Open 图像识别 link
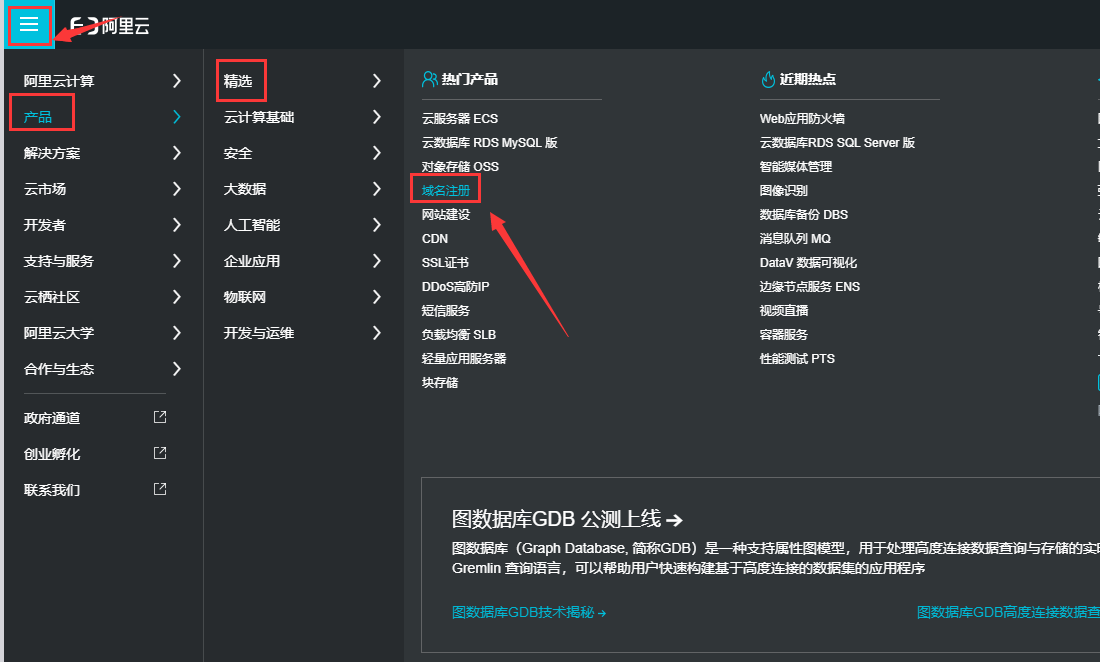The width and height of the screenshot is (1100, 662). click(784, 190)
